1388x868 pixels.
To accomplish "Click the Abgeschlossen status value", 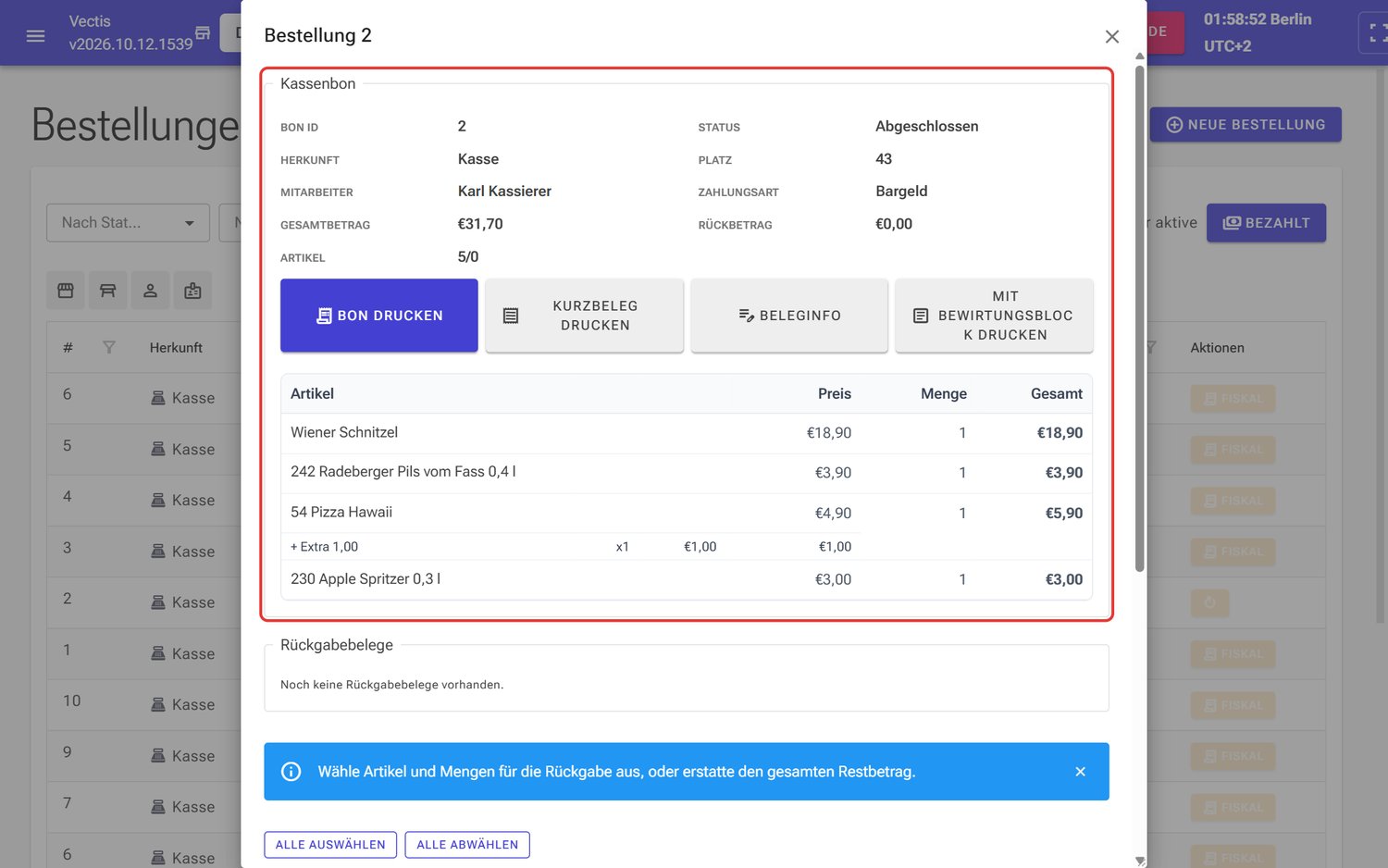I will coord(926,127).
